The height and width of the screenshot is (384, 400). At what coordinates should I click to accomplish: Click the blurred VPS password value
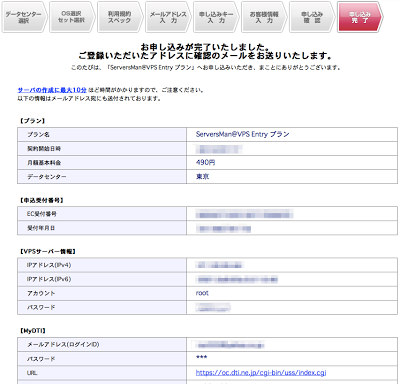tap(213, 307)
